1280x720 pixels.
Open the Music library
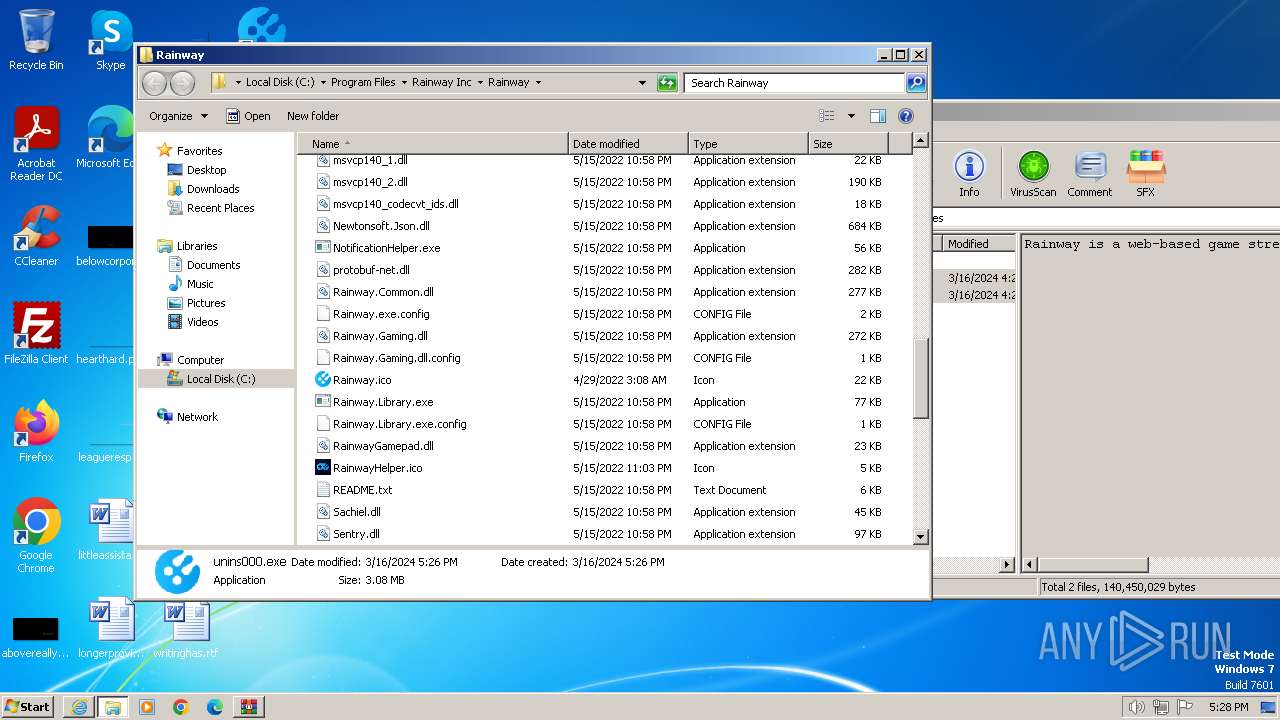200,284
